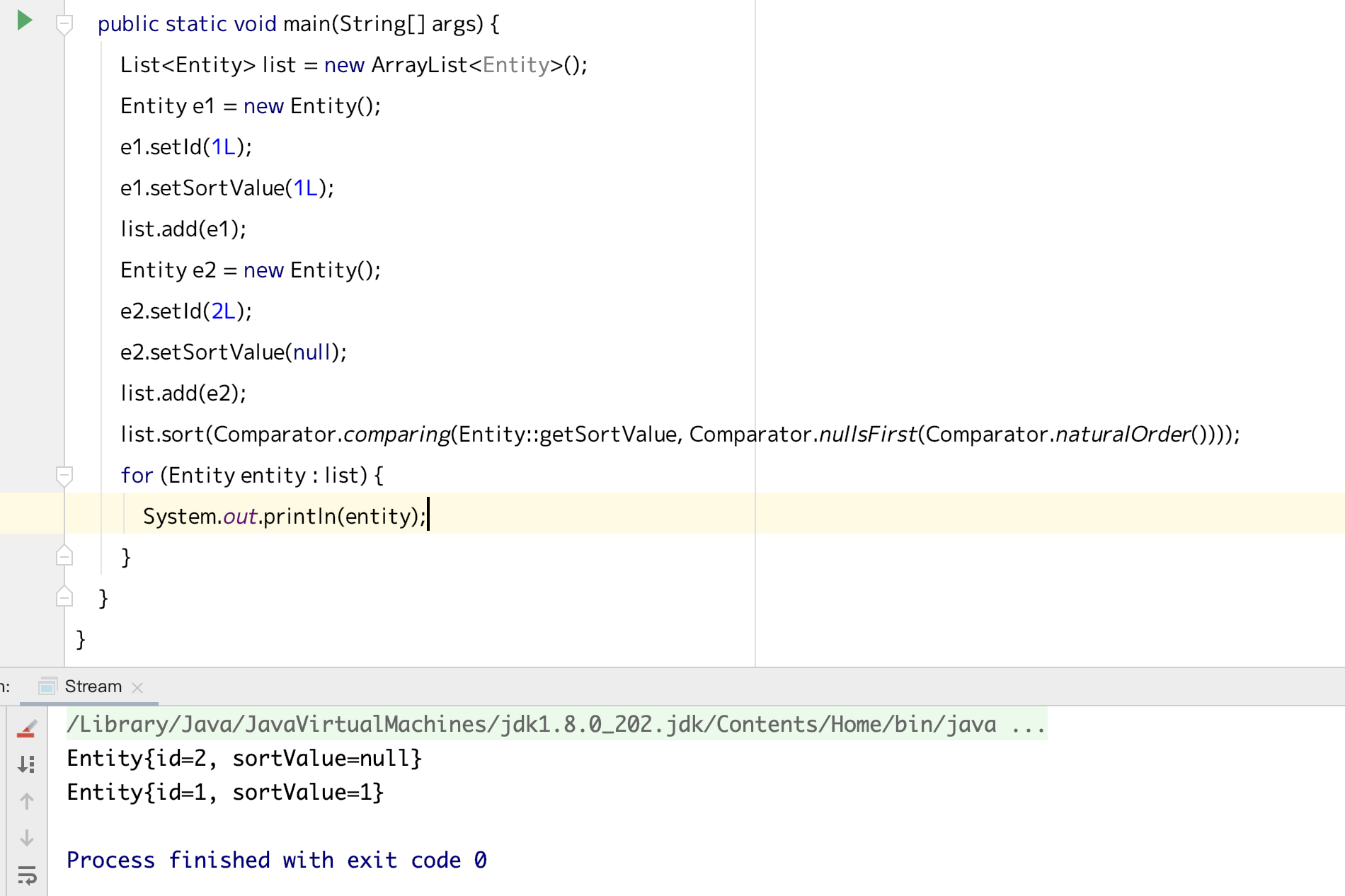Click the null argument in e2.setSortValue
This screenshot has height=896, width=1345.
coord(311,352)
